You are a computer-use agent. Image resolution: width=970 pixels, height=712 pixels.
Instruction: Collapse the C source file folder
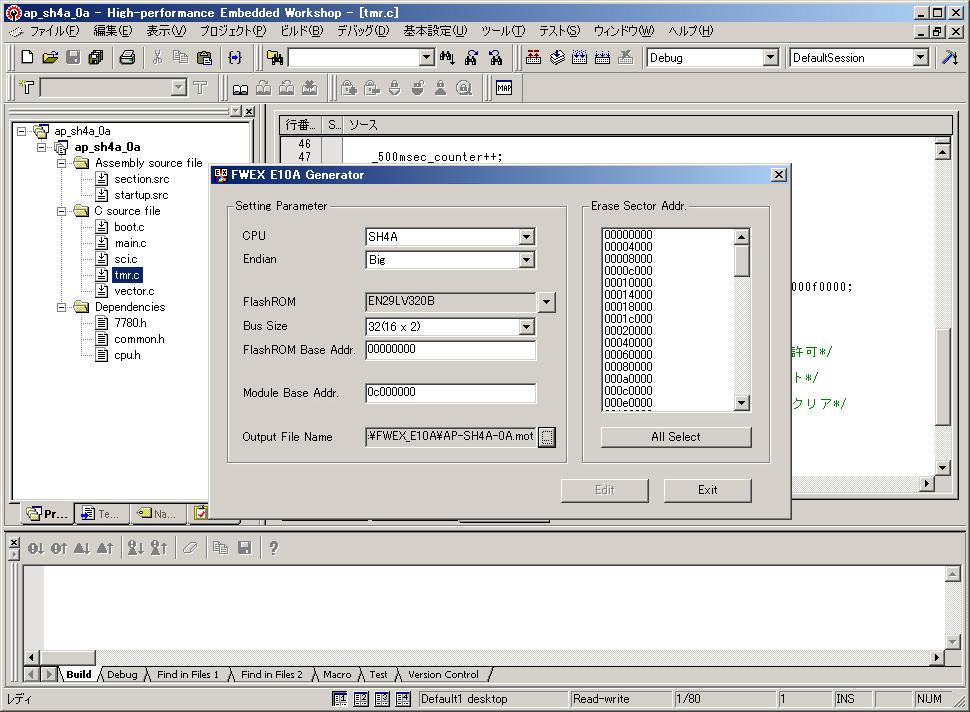click(61, 211)
